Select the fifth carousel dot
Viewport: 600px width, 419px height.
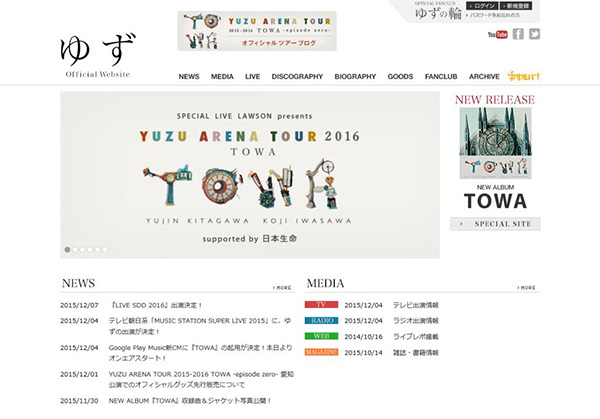(x=97, y=249)
